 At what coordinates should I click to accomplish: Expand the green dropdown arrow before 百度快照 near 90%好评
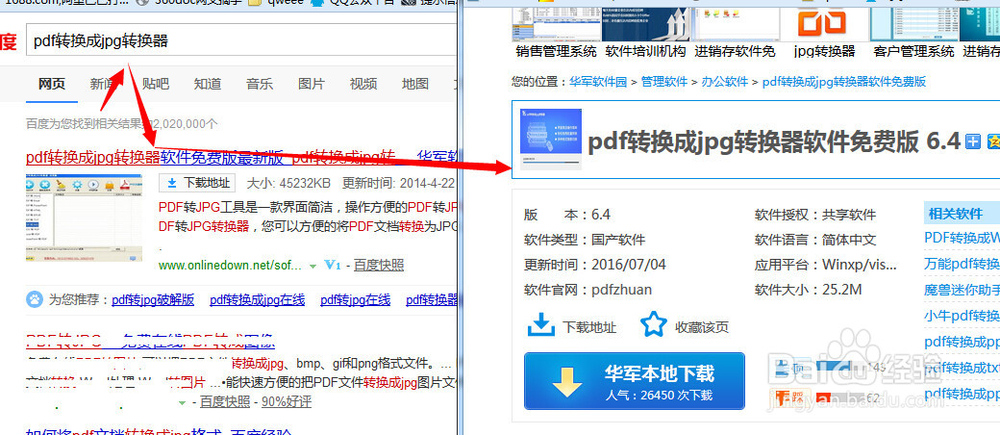pyautogui.click(x=184, y=402)
